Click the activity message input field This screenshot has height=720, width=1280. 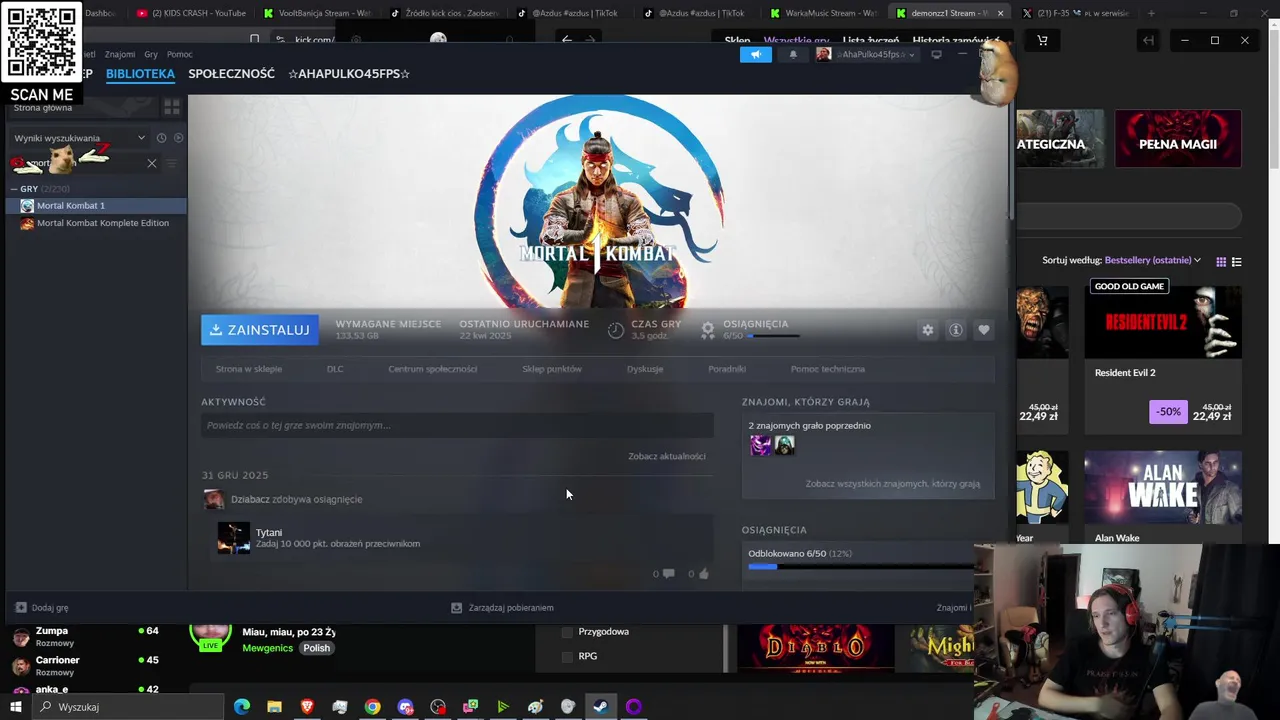pos(457,426)
